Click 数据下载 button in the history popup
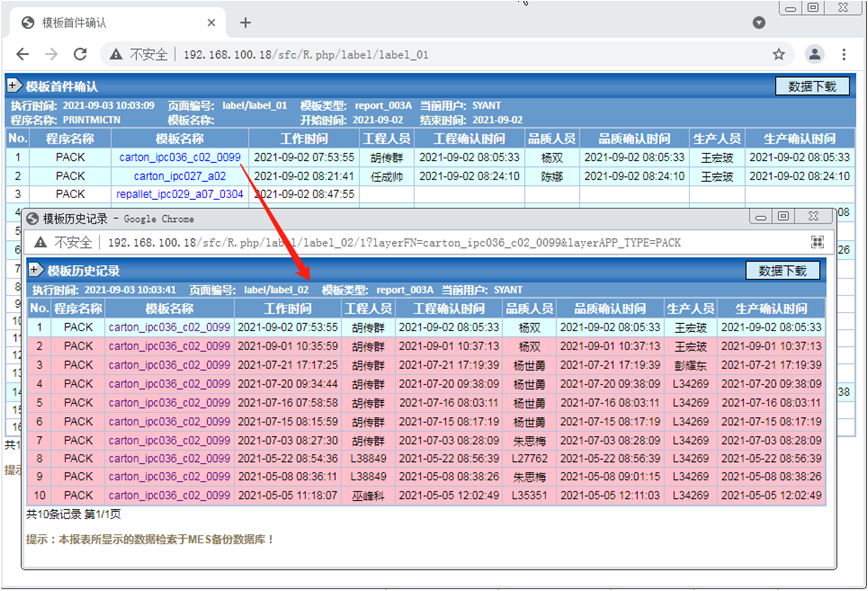 pos(783,270)
